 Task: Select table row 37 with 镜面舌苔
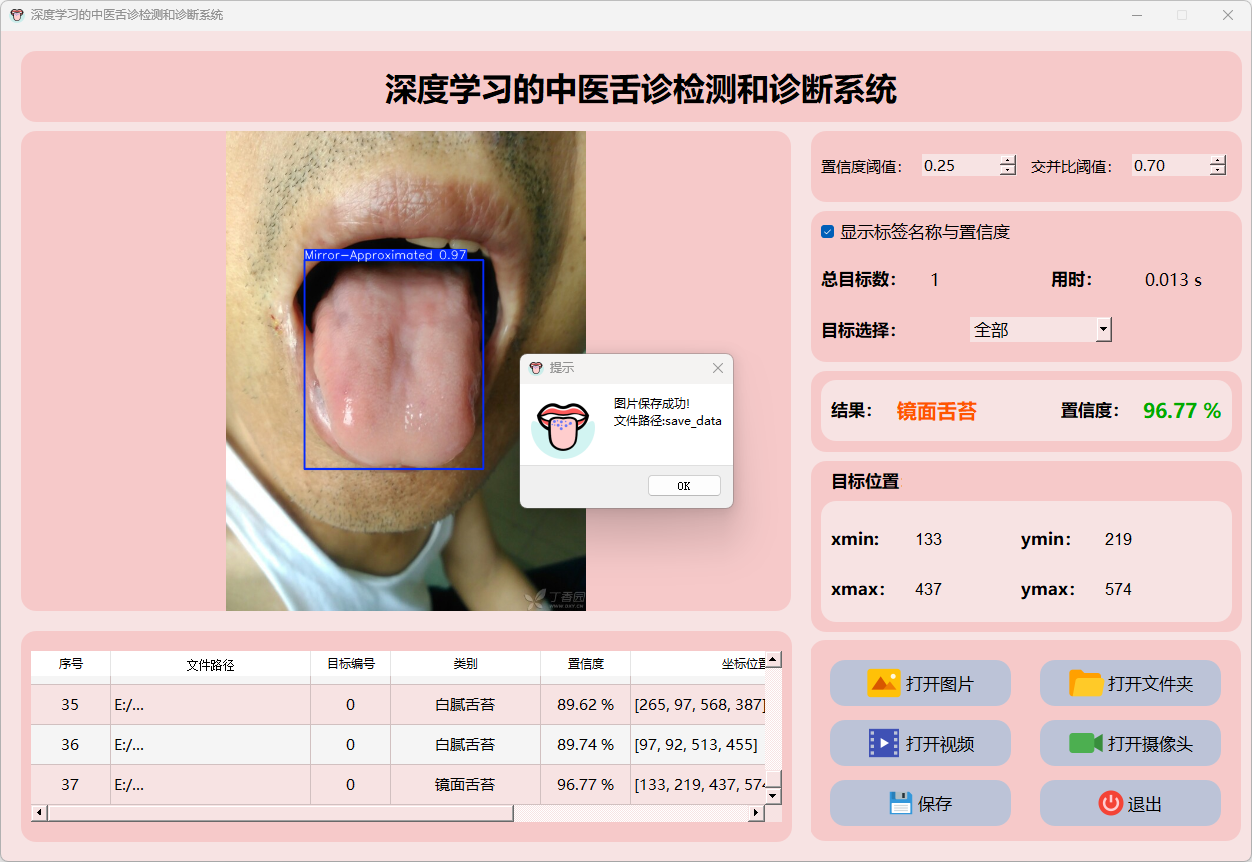tap(465, 785)
